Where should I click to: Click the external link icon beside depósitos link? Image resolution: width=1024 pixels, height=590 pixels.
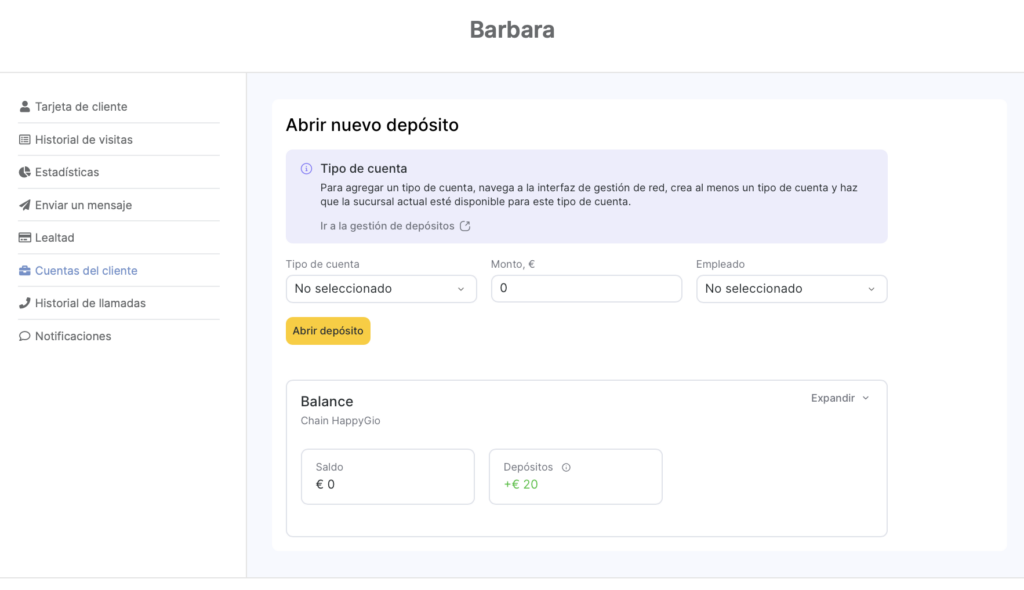465,226
